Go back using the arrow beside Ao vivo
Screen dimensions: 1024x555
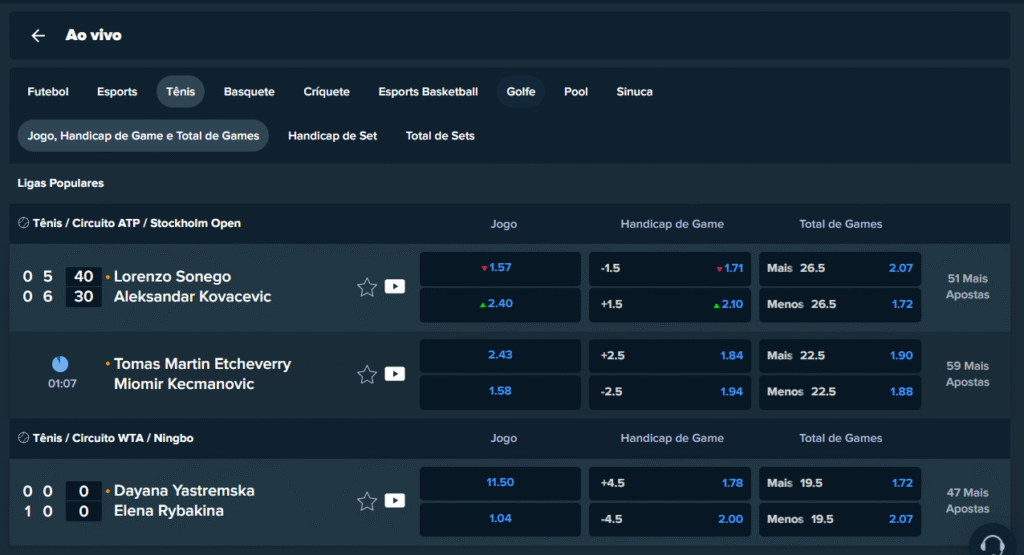click(39, 35)
